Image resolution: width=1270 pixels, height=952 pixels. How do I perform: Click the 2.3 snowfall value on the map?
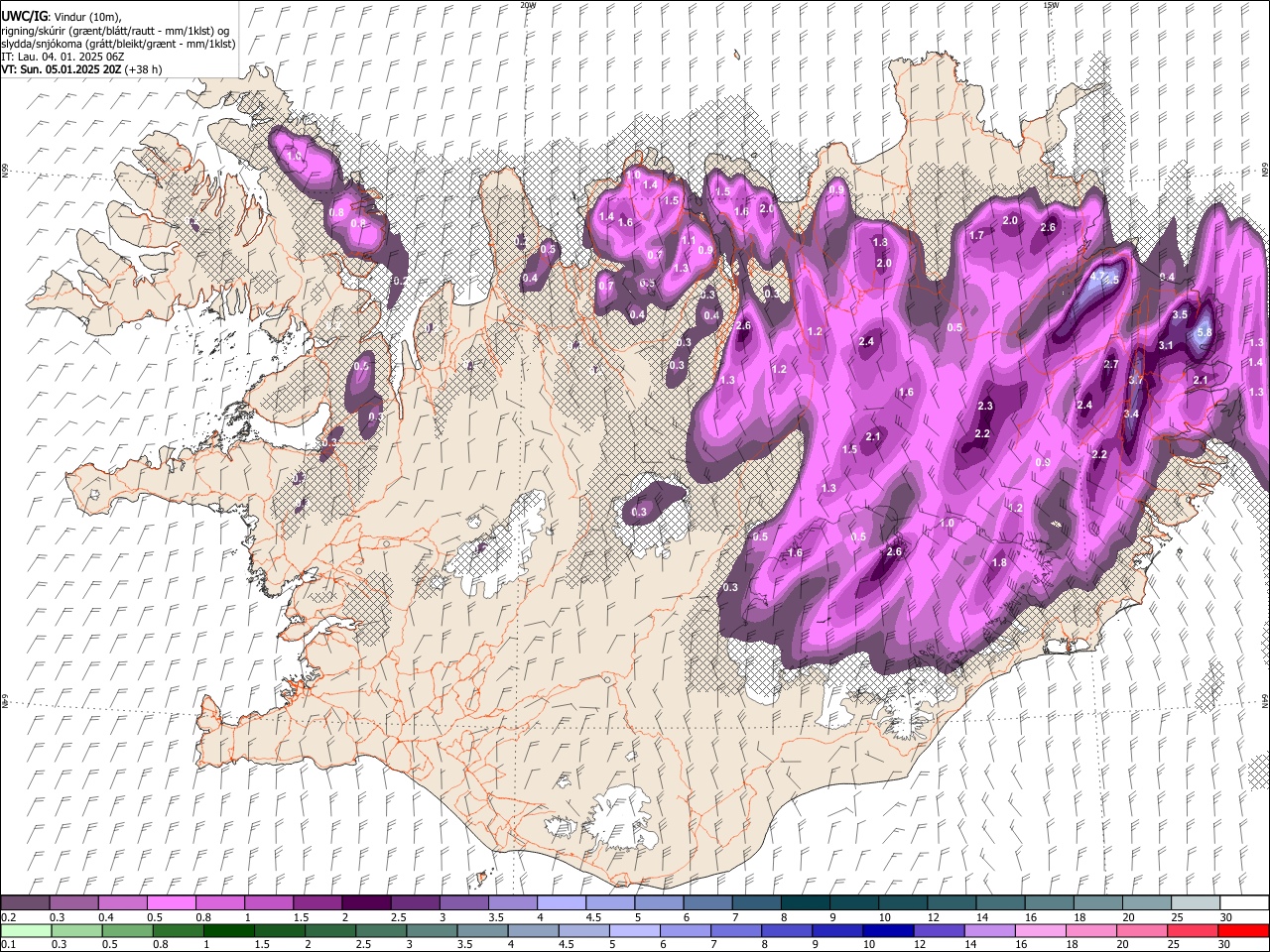(x=985, y=407)
